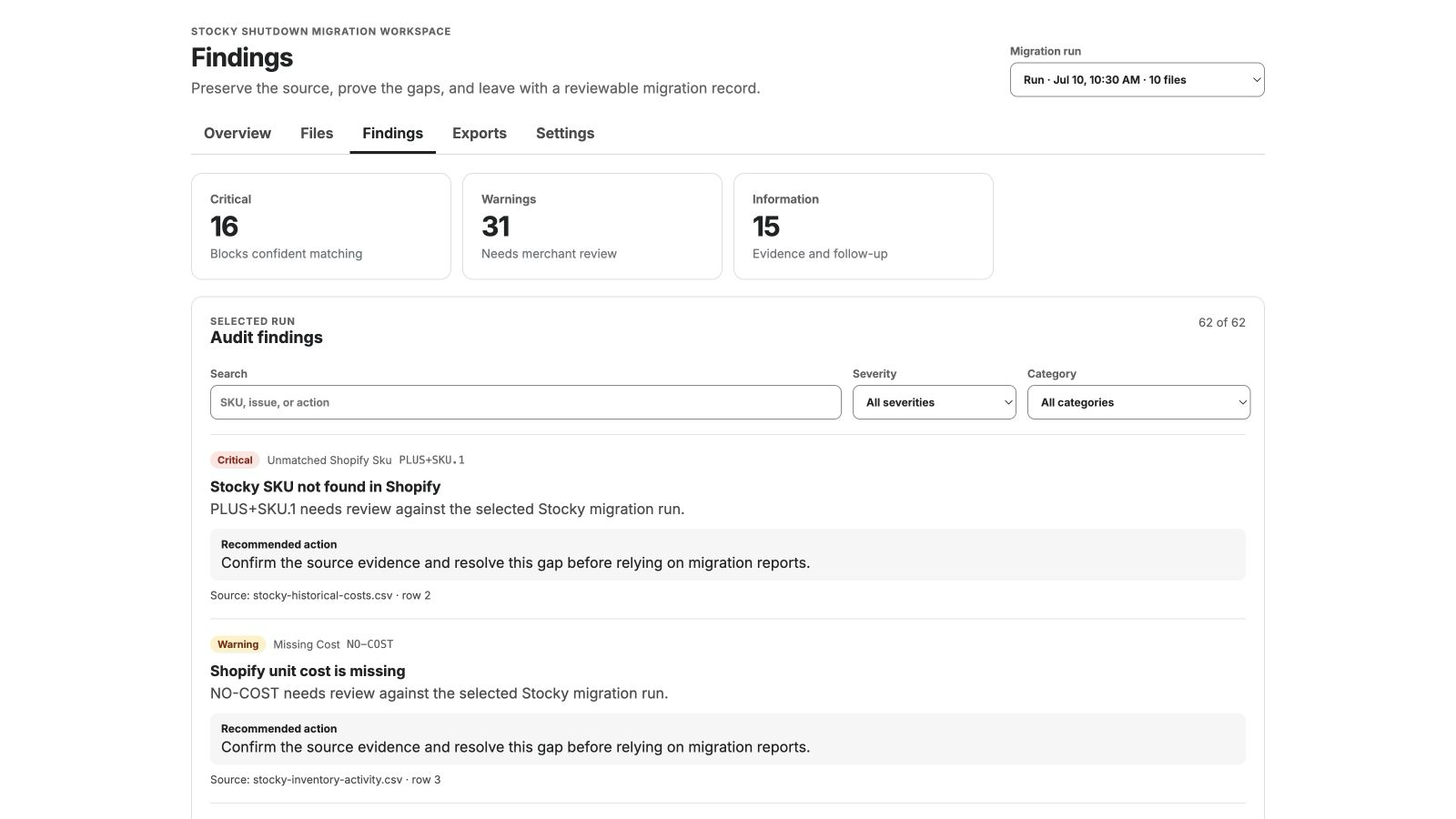Image resolution: width=1456 pixels, height=819 pixels.
Task: Click the PLUS+SKU.1 code tag
Action: click(431, 460)
